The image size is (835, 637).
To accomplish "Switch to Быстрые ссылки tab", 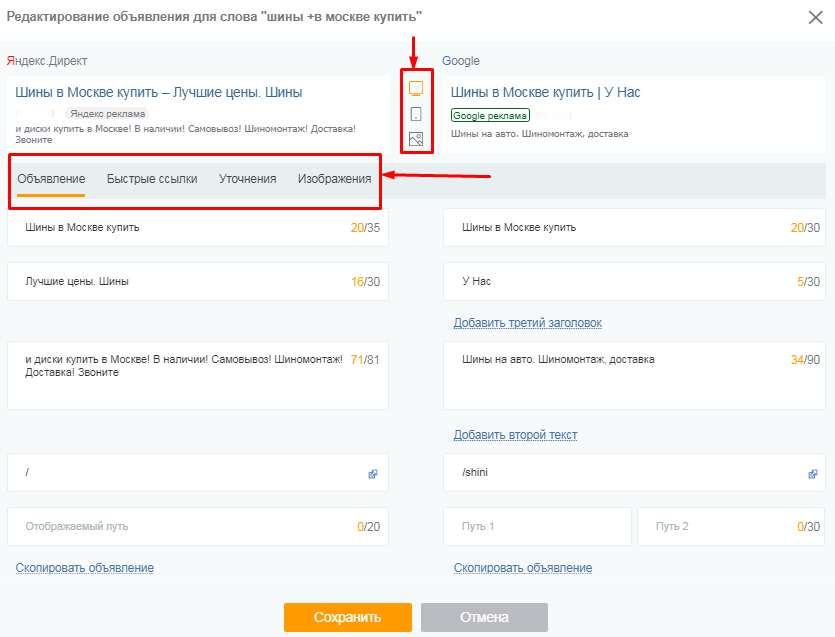I will [152, 179].
